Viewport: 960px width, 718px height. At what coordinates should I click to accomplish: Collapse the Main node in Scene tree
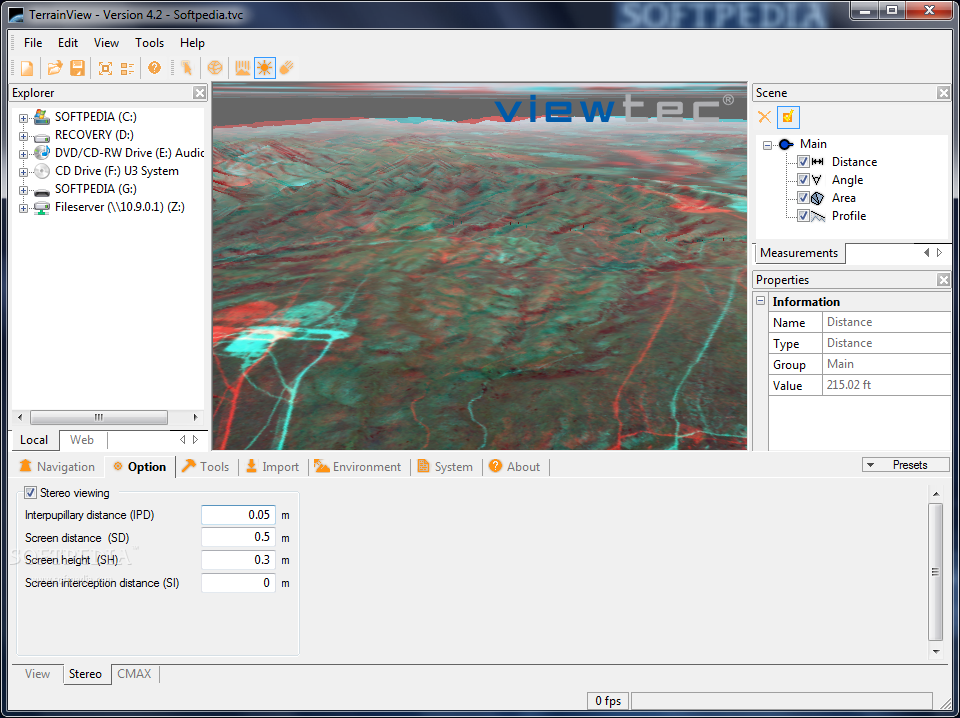[x=767, y=146]
